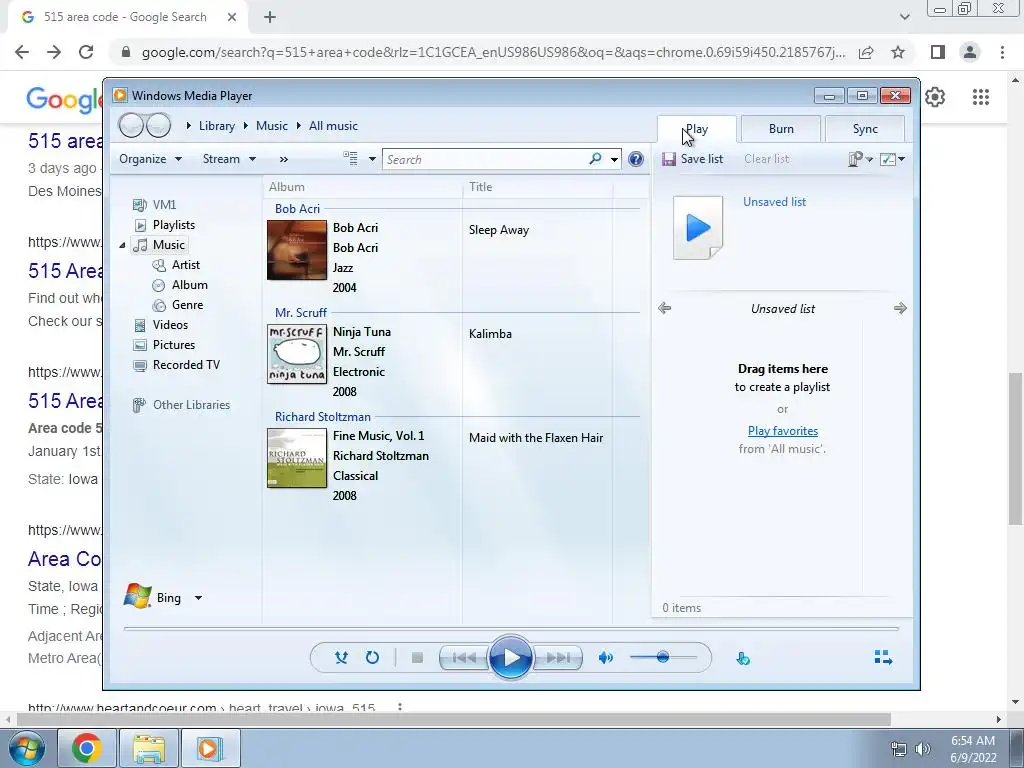Click the Fine Music, Vol. 1 album cover

click(297, 458)
